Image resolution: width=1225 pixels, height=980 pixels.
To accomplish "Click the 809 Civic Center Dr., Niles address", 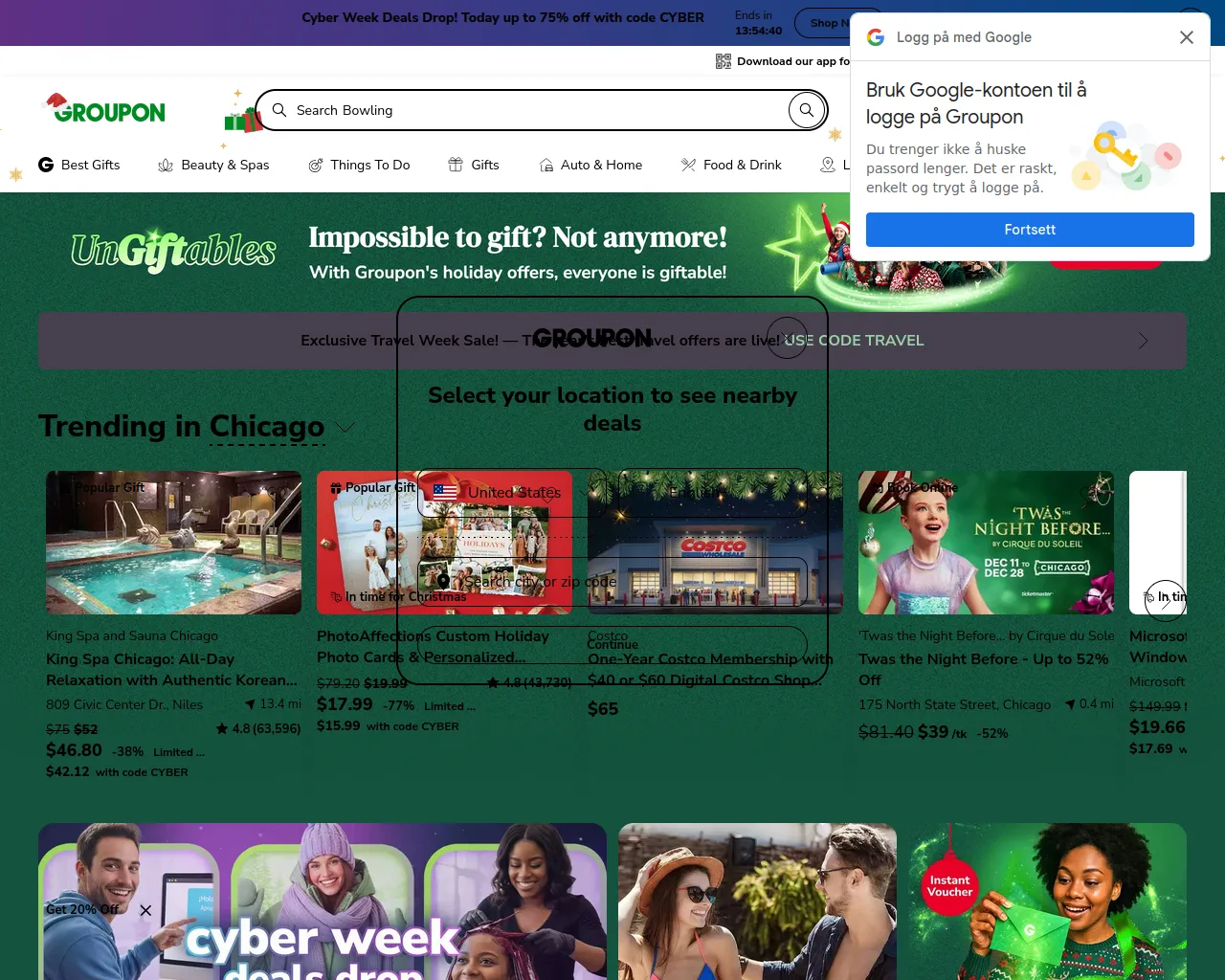I will [124, 704].
